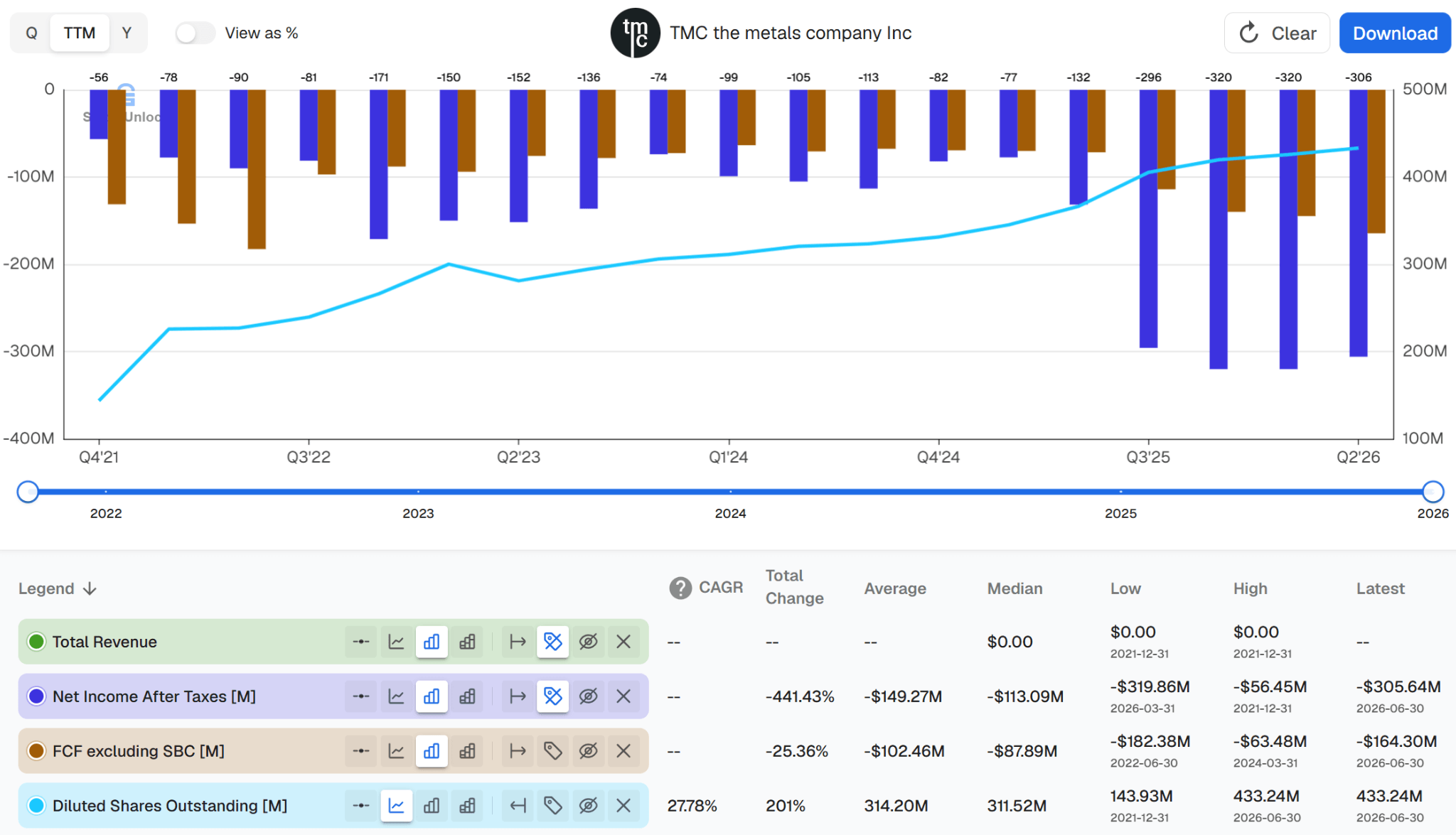Toggle label tag icon for Diluted Shares Outstanding
The width and height of the screenshot is (1456, 835).
point(552,806)
